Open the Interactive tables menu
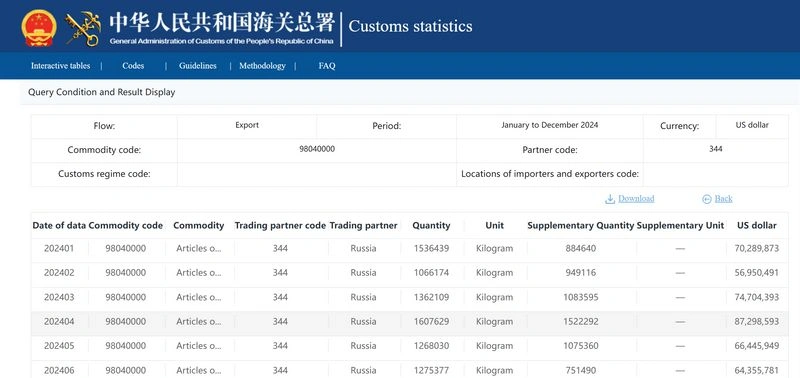Viewport: 800px width, 378px height. [60, 66]
